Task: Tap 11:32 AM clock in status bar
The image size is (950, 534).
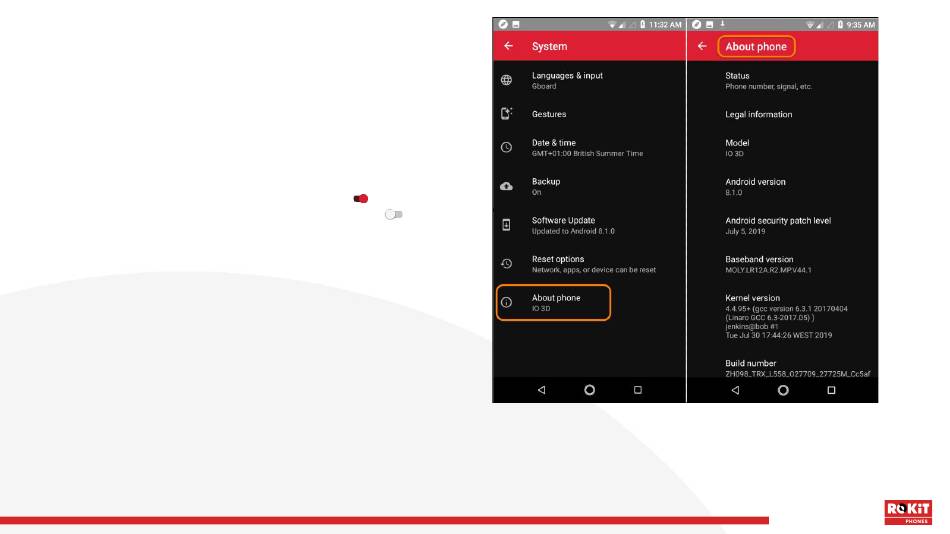Action: [665, 25]
